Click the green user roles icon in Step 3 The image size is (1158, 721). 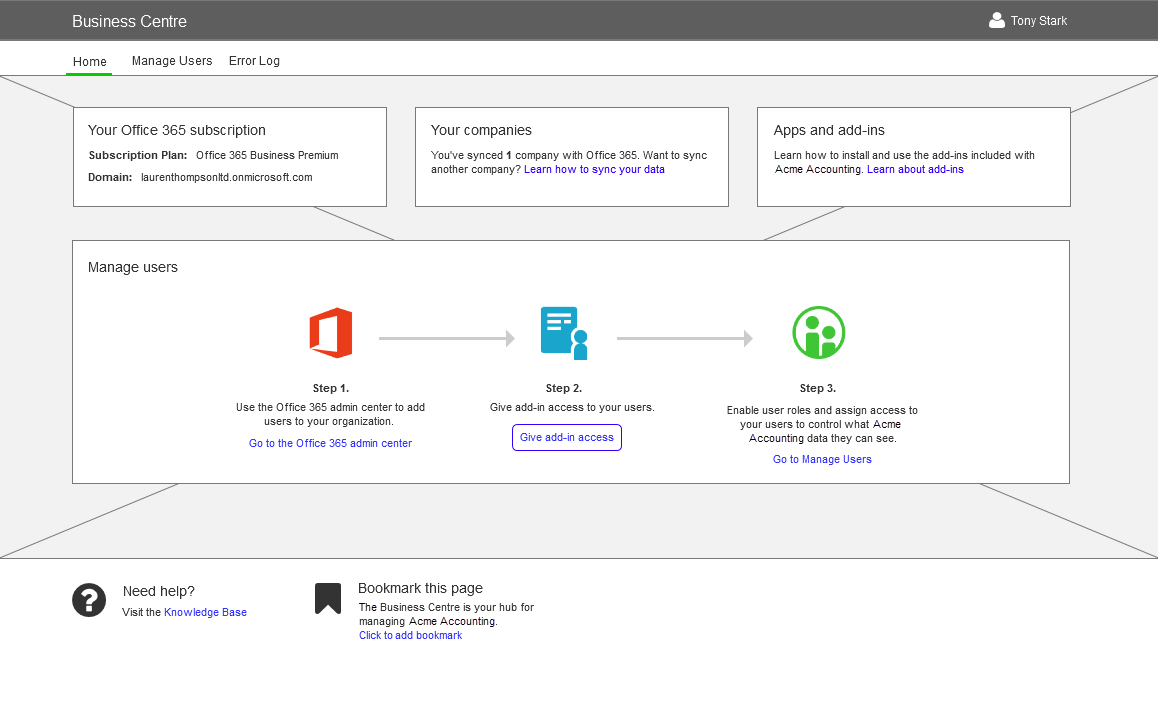click(819, 332)
